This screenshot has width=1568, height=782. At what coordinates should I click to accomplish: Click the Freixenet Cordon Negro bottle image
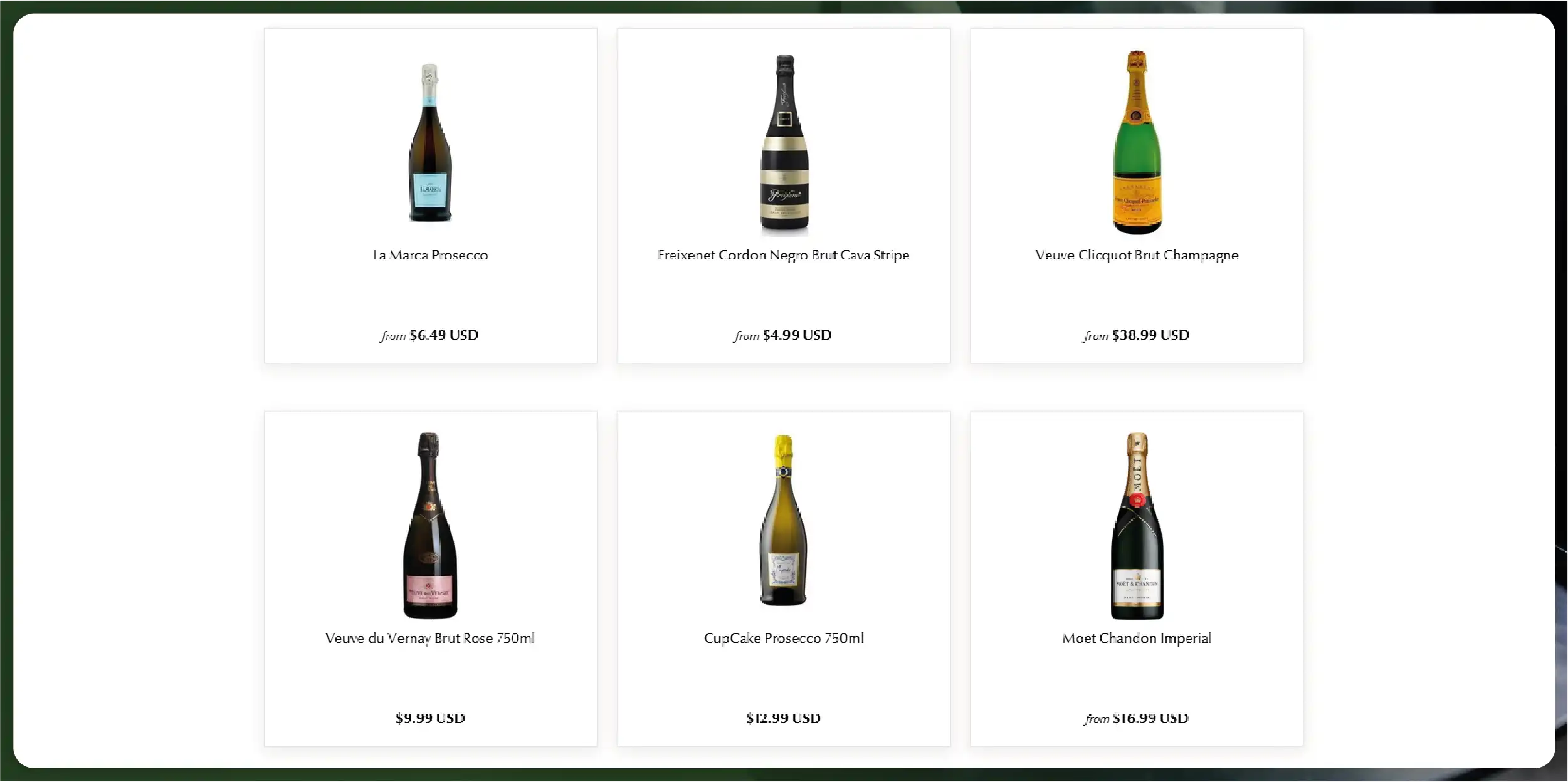coord(784,144)
